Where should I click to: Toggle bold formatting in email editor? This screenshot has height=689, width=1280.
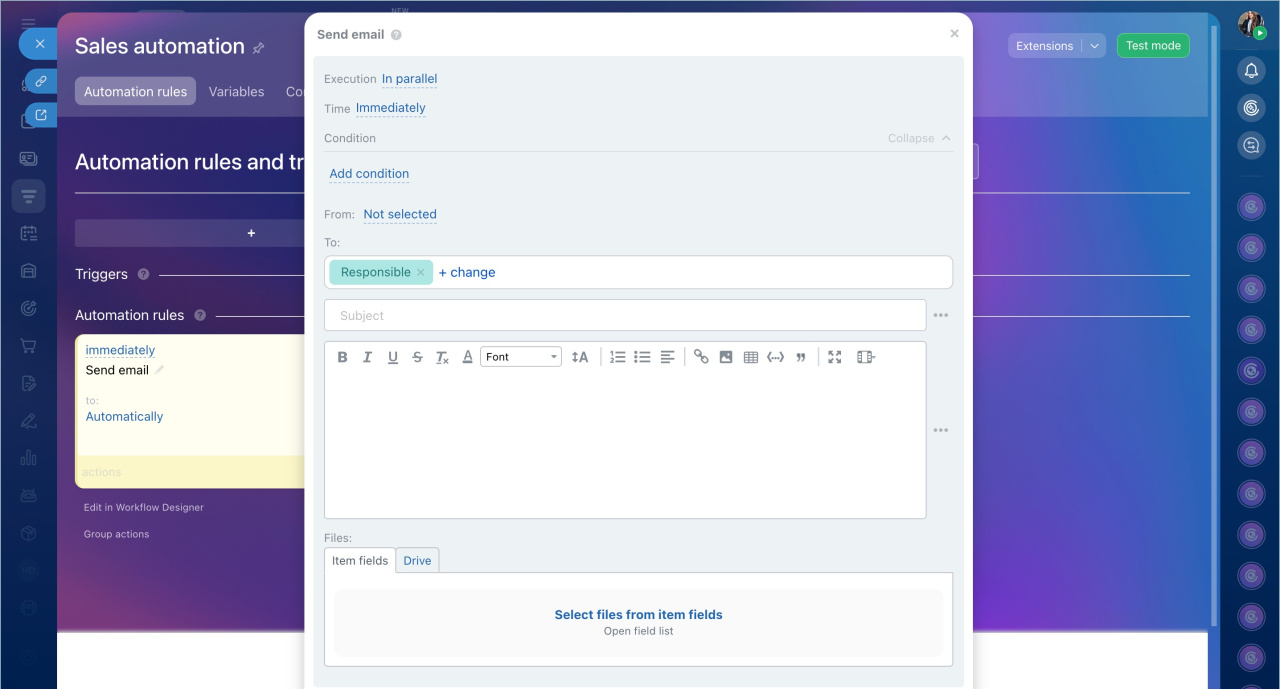pyautogui.click(x=342, y=357)
